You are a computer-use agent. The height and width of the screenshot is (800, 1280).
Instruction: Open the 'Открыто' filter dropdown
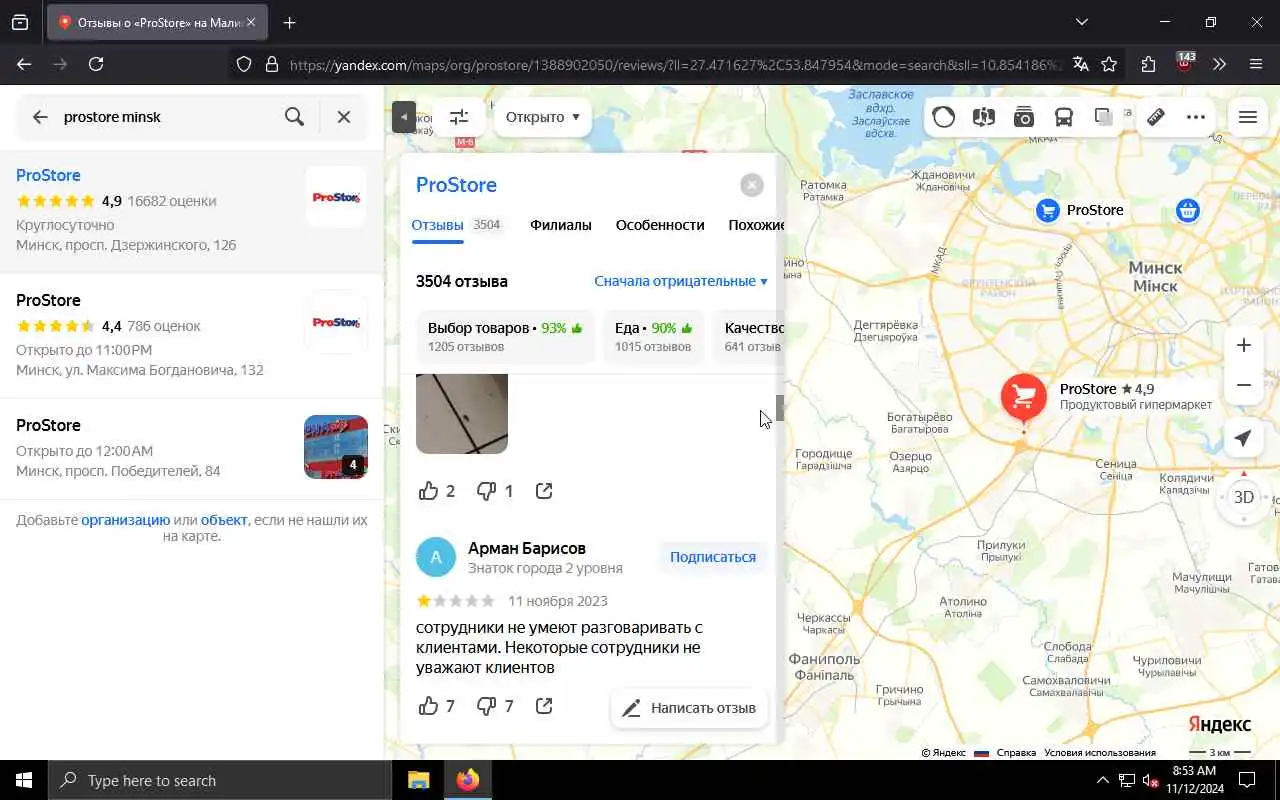(542, 117)
